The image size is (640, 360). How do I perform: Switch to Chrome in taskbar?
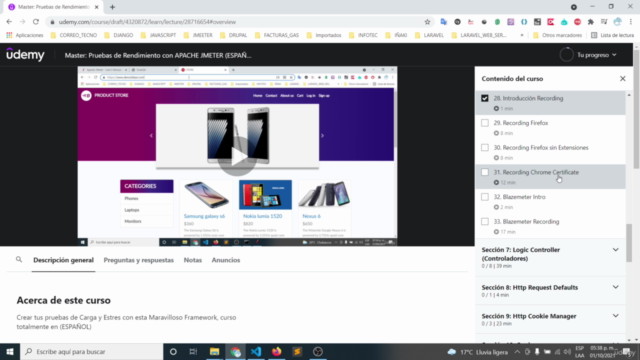point(235,351)
